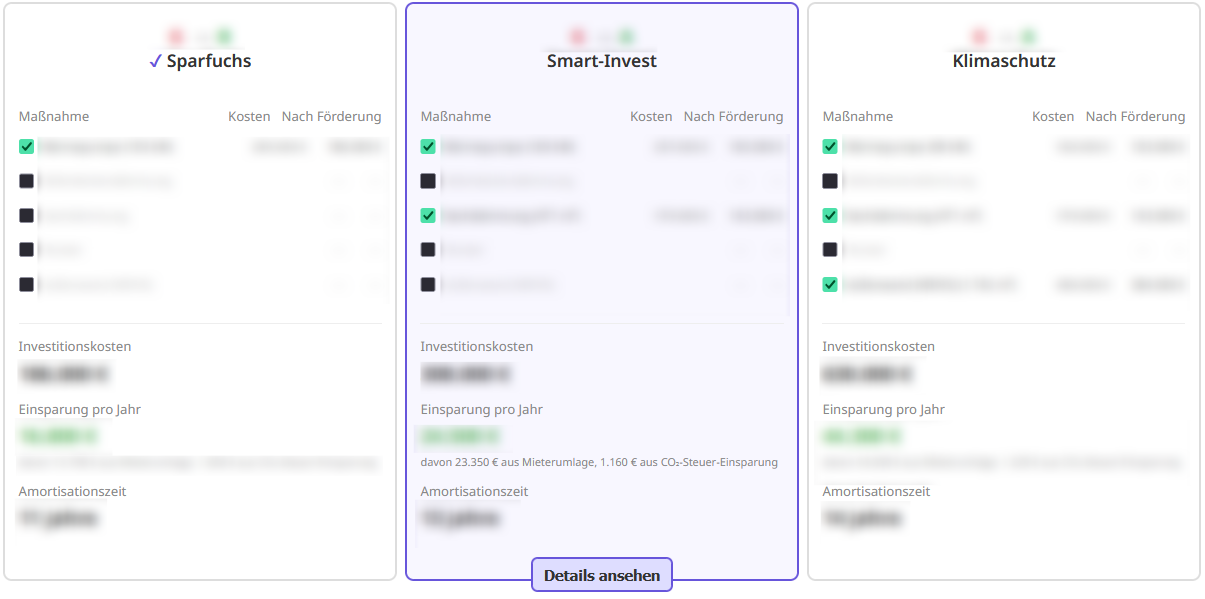Select the Smart-Invest scenario heading

tap(602, 61)
